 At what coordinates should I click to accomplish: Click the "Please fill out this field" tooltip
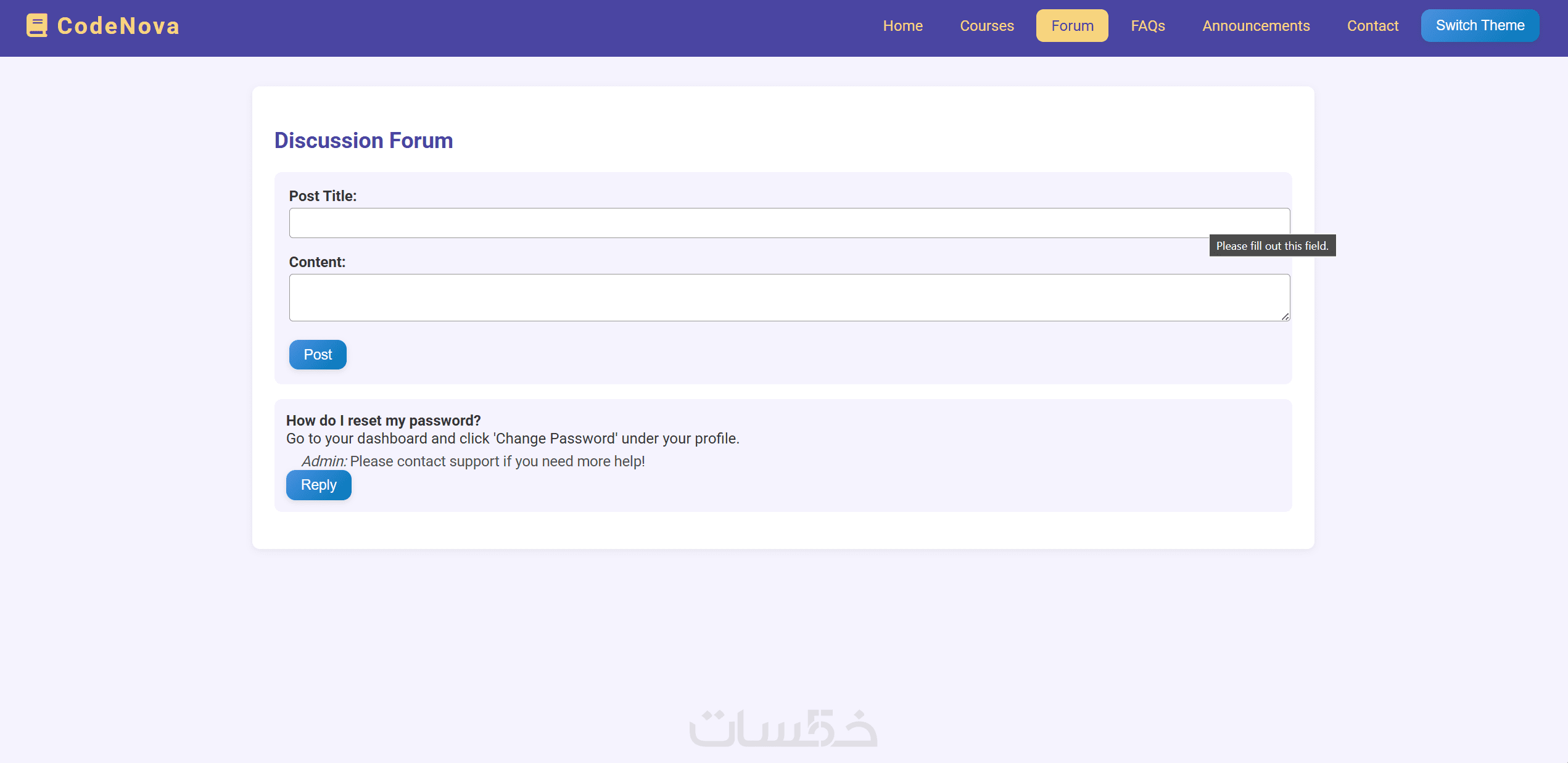[1272, 245]
